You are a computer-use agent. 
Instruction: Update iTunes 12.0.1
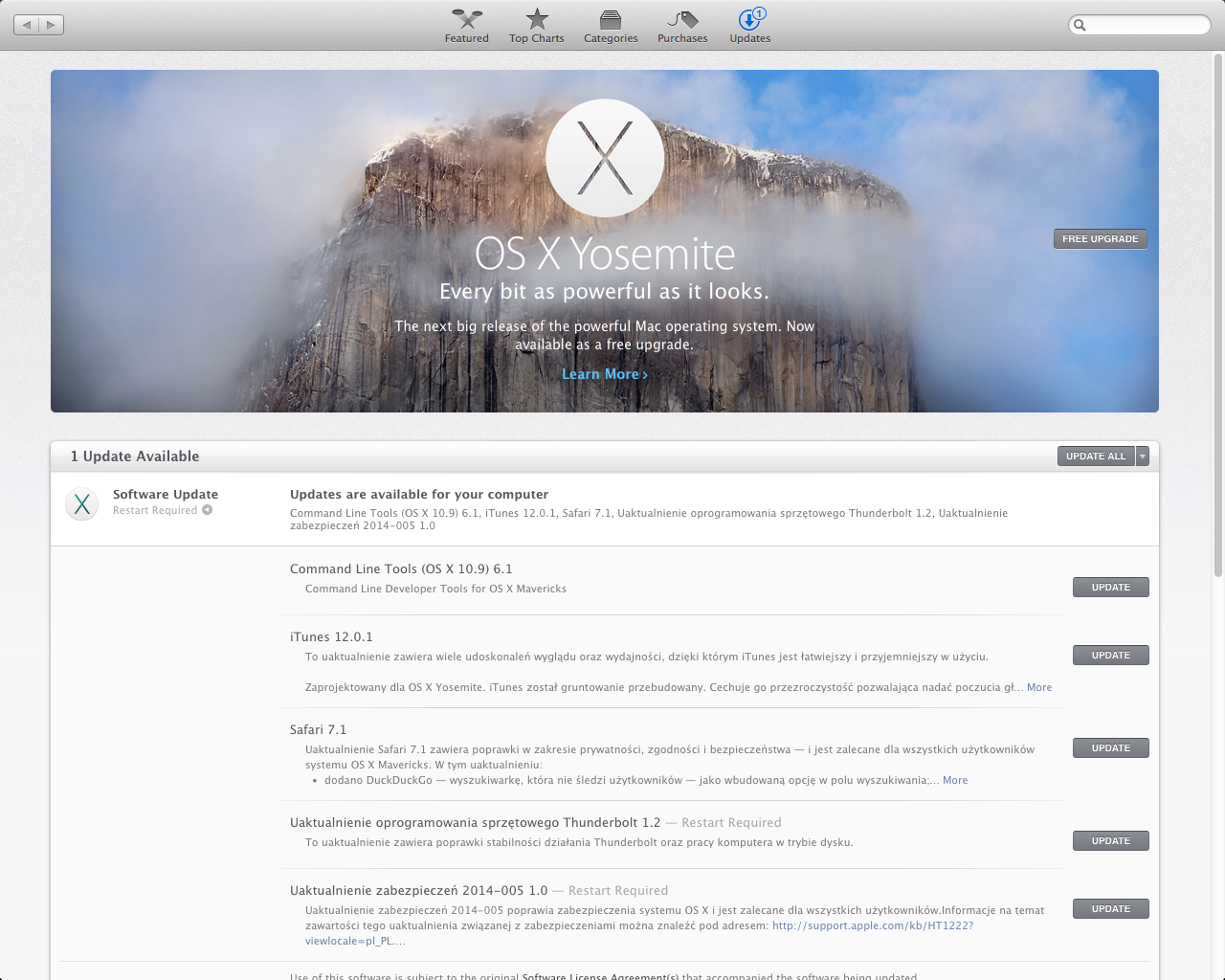coord(1111,656)
